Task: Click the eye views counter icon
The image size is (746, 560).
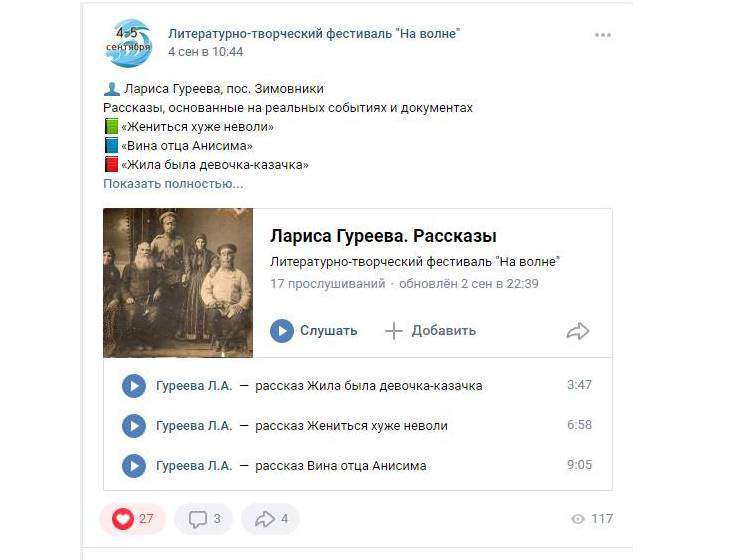Action: click(578, 519)
